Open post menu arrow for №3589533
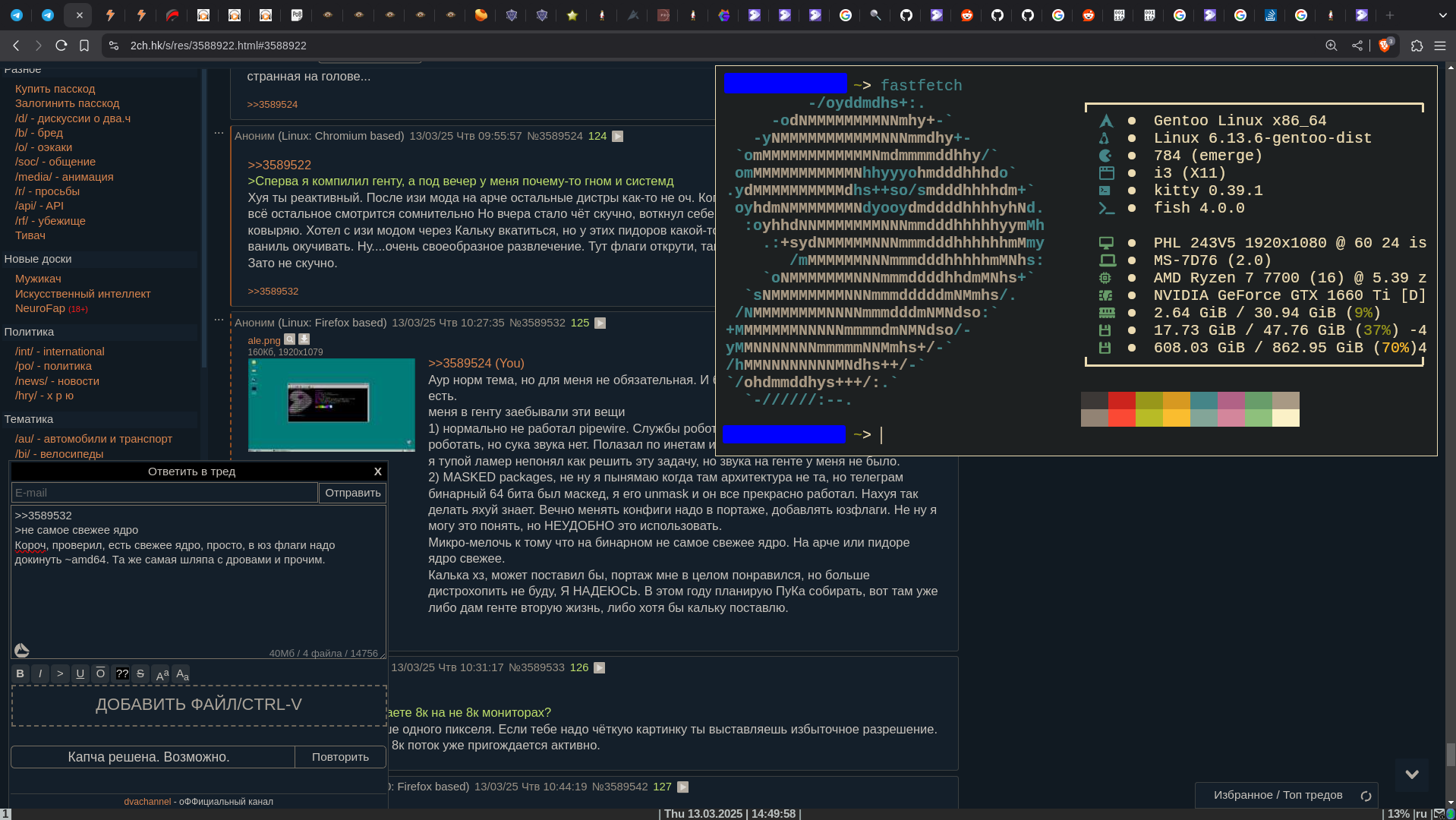1456x820 pixels. coord(600,668)
